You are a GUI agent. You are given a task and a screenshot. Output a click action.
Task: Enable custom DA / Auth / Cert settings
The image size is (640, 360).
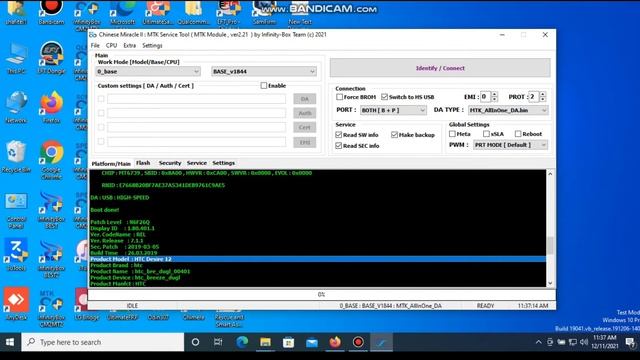point(264,86)
